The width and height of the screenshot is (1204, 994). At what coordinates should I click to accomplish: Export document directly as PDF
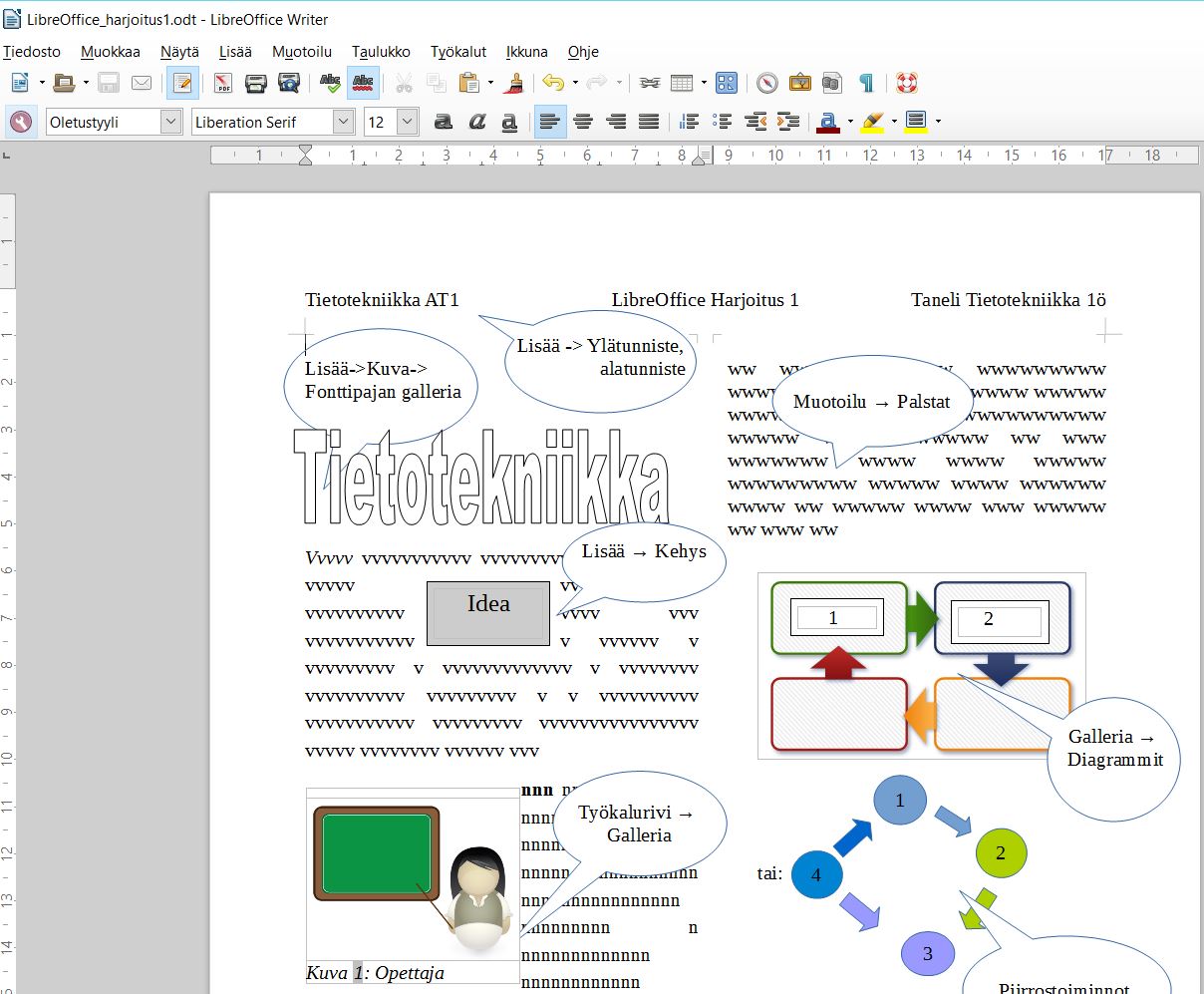coord(223,83)
